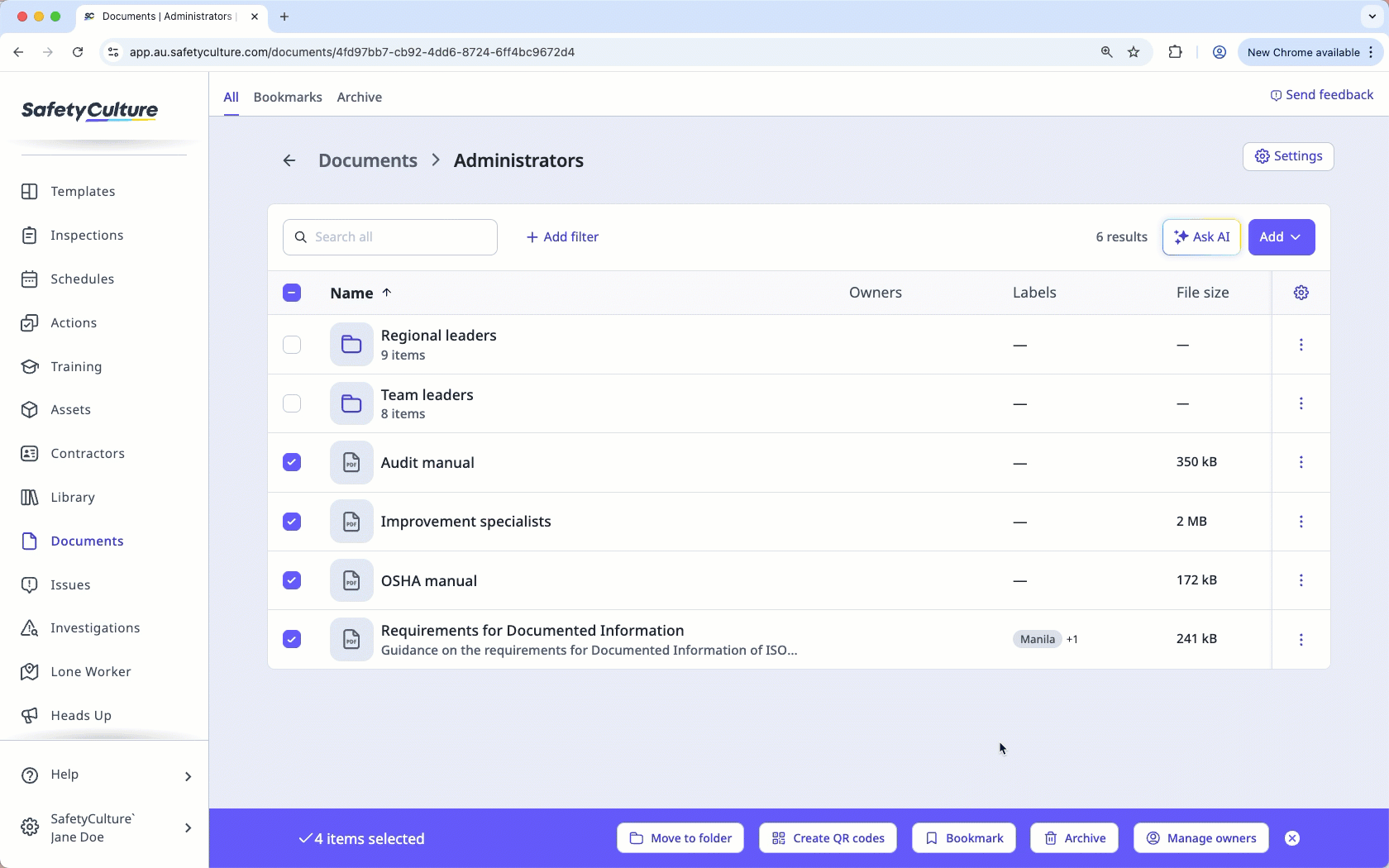Open Inspections in the sidebar
This screenshot has width=1389, height=868.
pos(87,235)
